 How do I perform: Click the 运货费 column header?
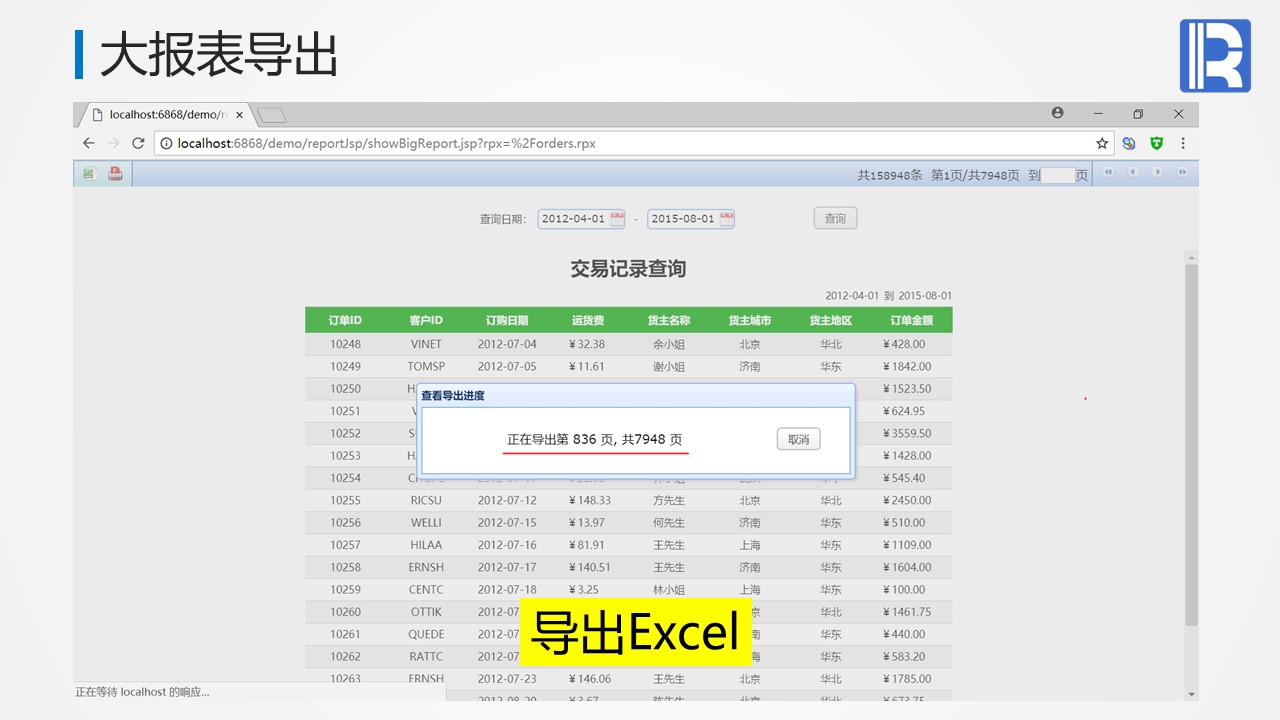point(588,321)
